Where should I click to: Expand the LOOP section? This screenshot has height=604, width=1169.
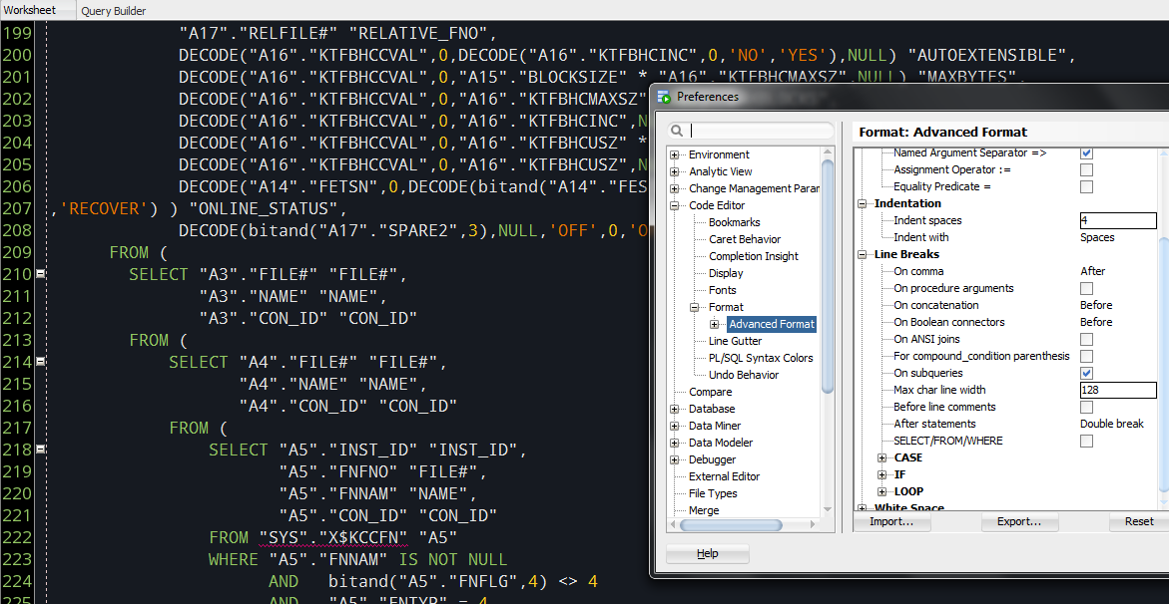click(x=883, y=491)
